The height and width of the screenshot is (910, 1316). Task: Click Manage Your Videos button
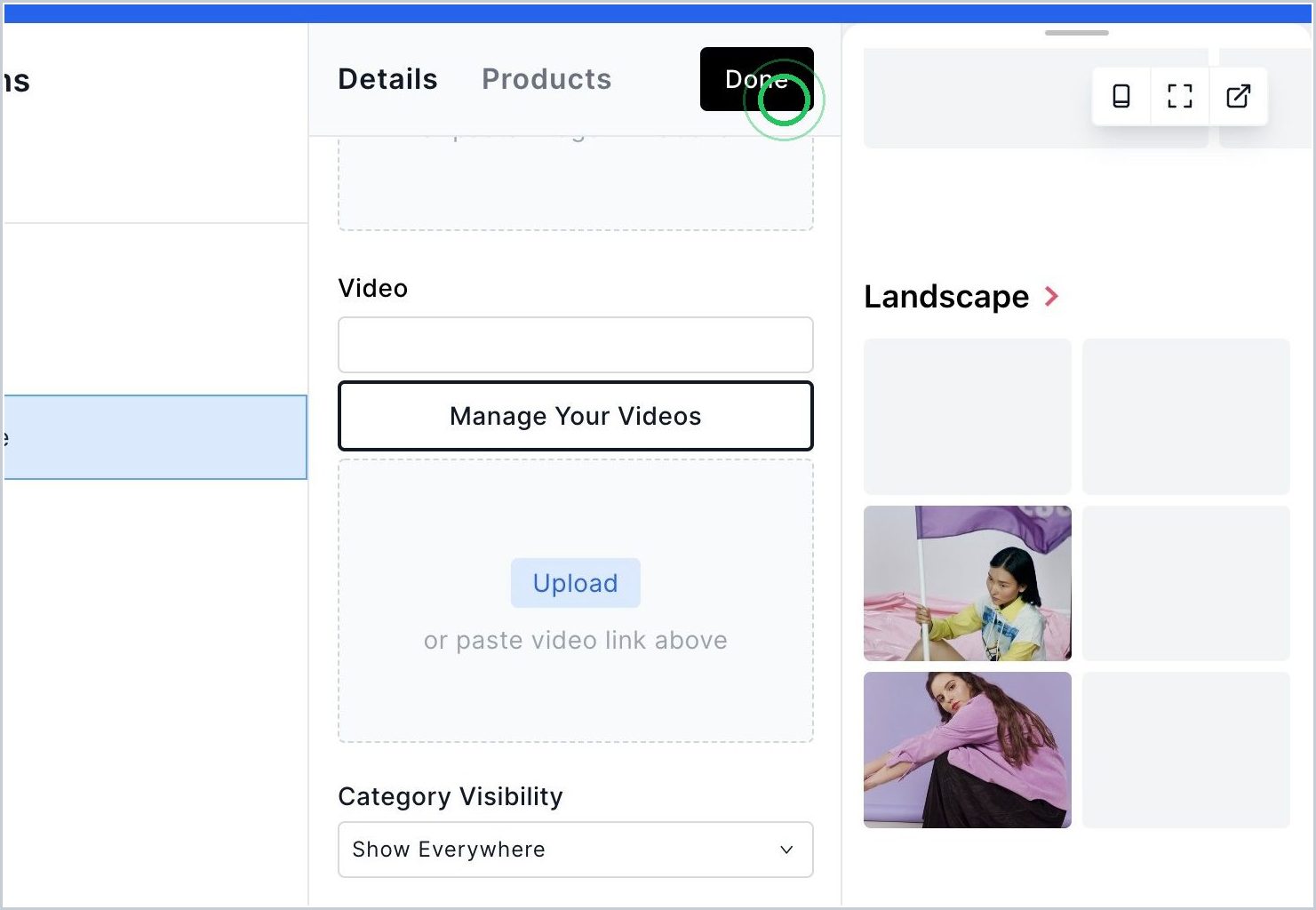[x=576, y=416]
